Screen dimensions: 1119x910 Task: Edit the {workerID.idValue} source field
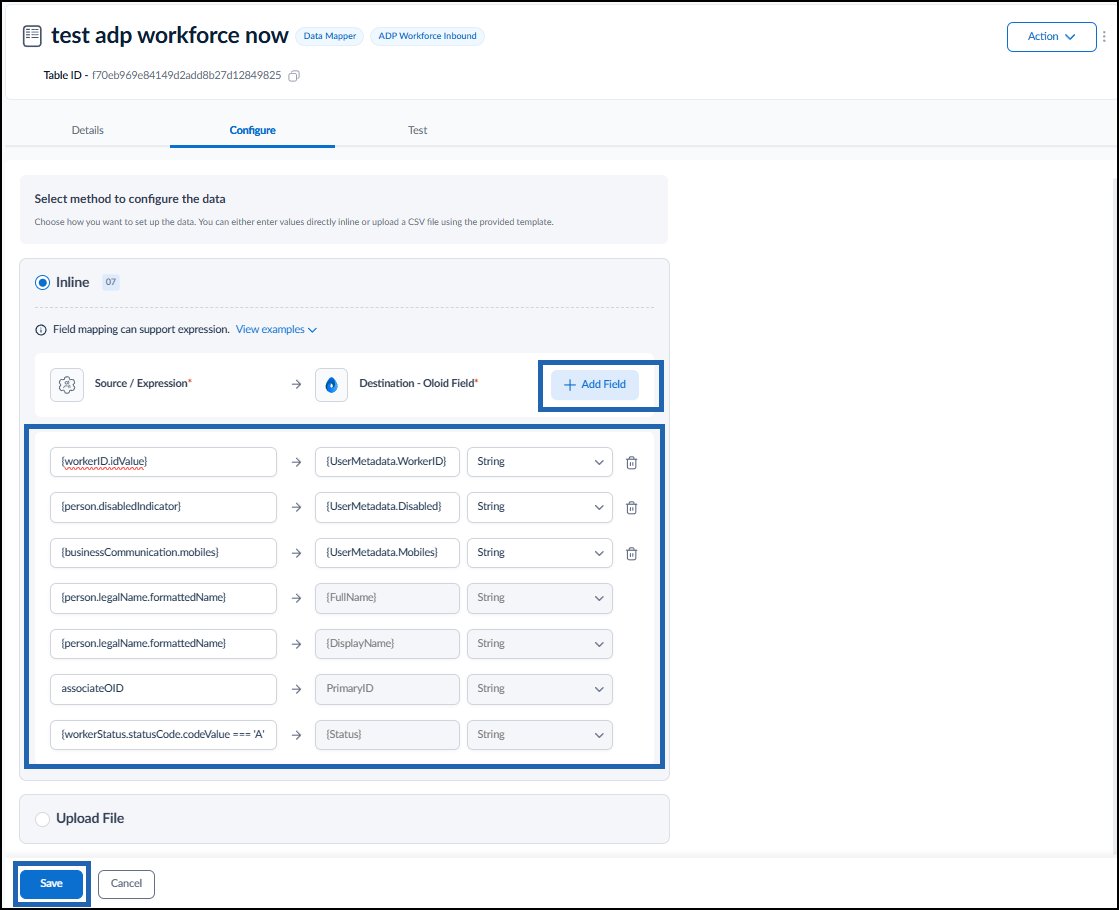pos(163,462)
